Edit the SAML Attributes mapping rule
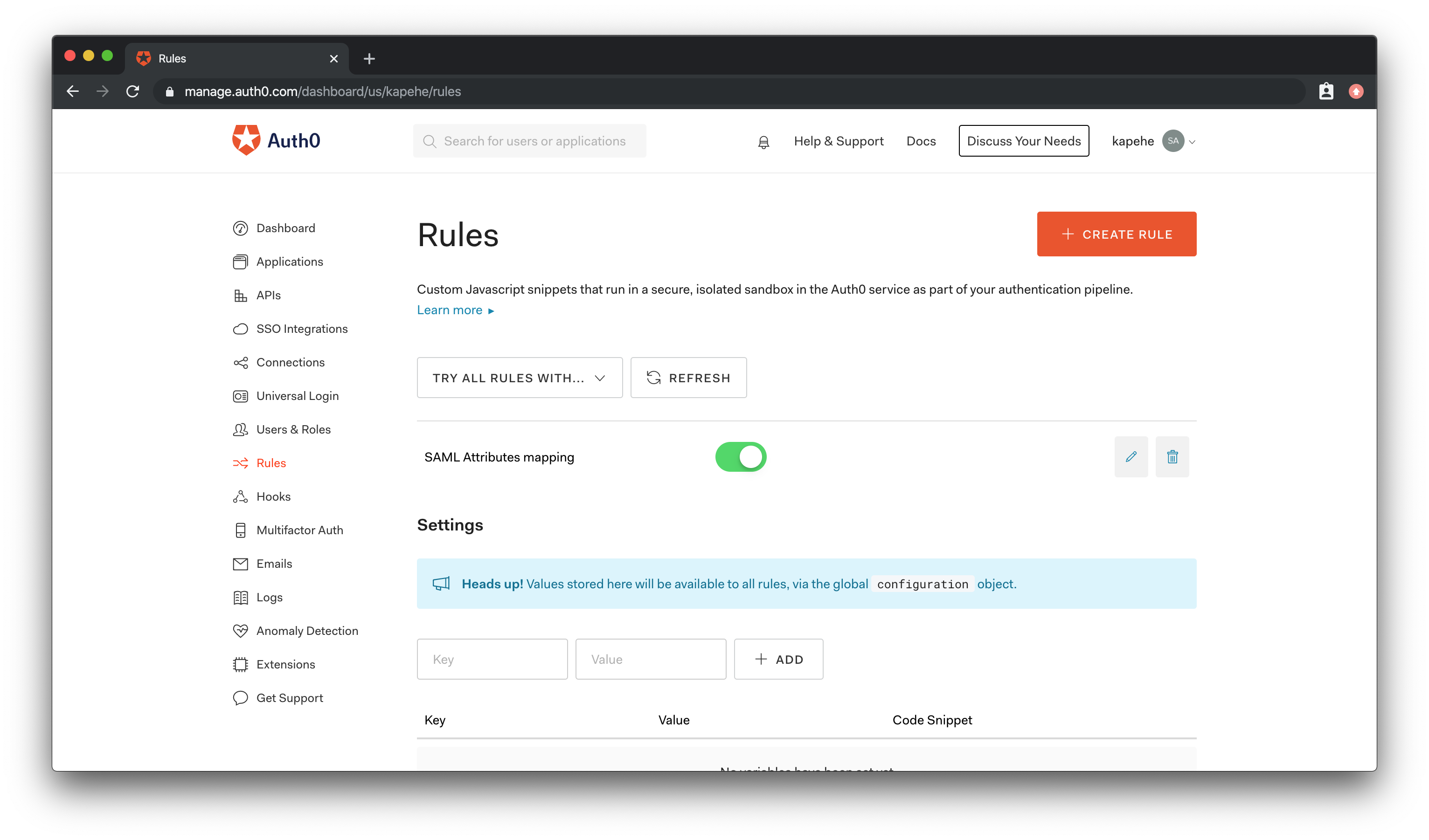This screenshot has height=840, width=1429. point(1131,457)
